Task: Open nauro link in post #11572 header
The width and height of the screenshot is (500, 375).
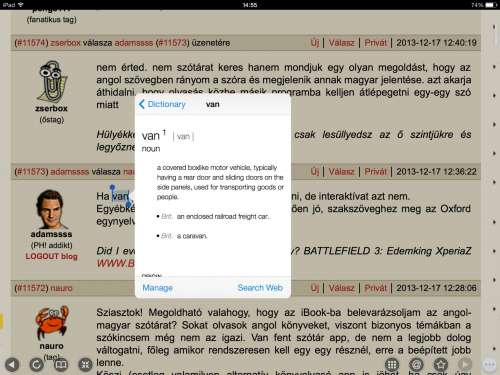Action: pyautogui.click(x=61, y=288)
